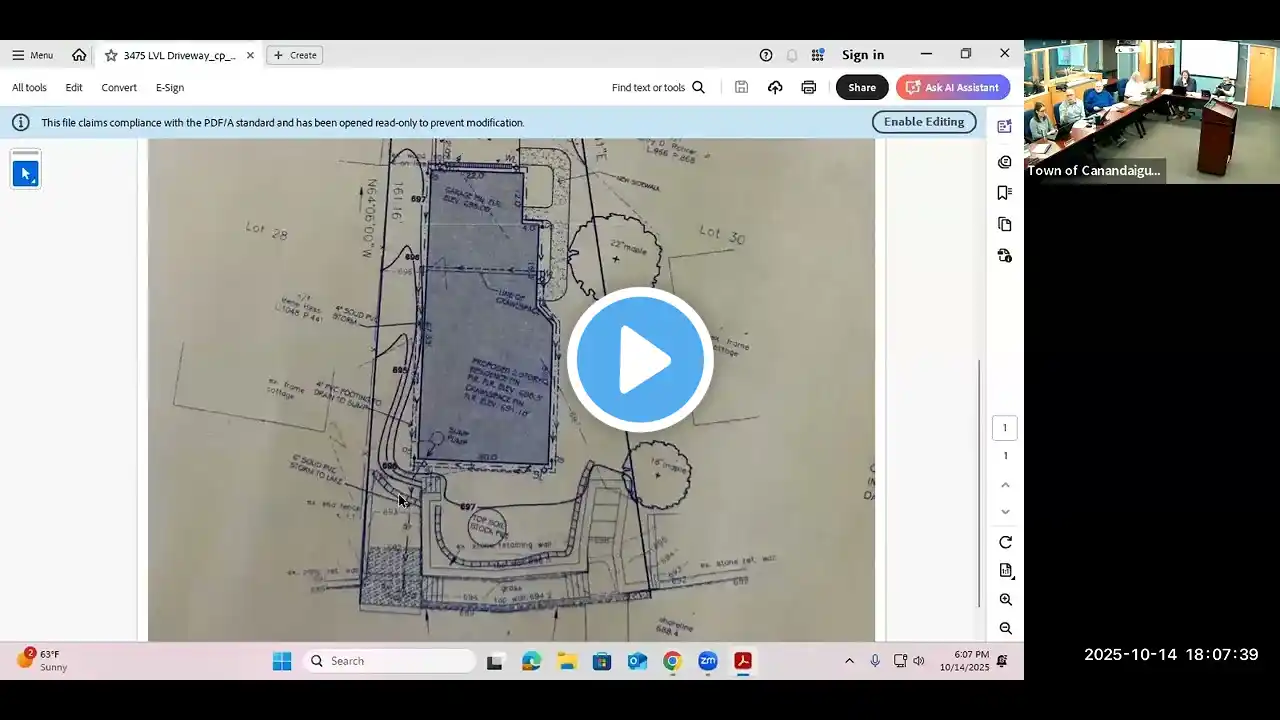Click the Share button
The width and height of the screenshot is (1280, 720).
pyautogui.click(x=862, y=88)
